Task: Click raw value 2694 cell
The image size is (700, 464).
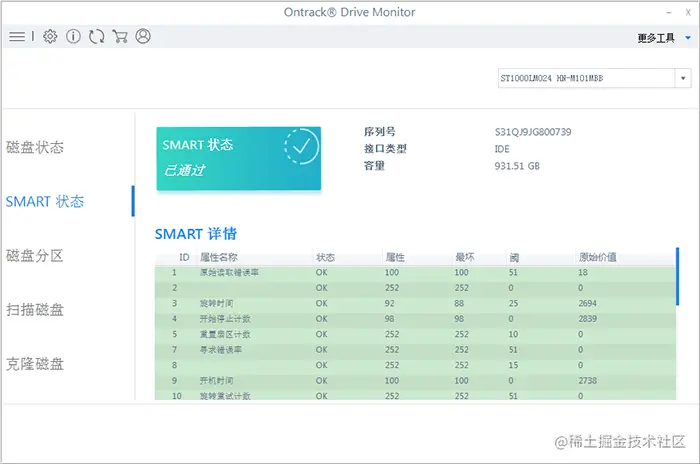Action: [588, 303]
